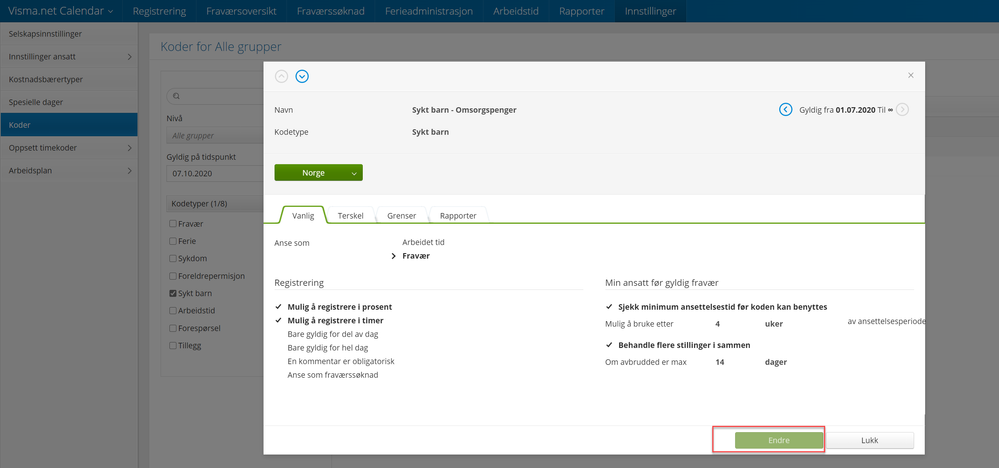Open the Rapporter top menu
Image resolution: width=999 pixels, height=468 pixels.
[581, 11]
